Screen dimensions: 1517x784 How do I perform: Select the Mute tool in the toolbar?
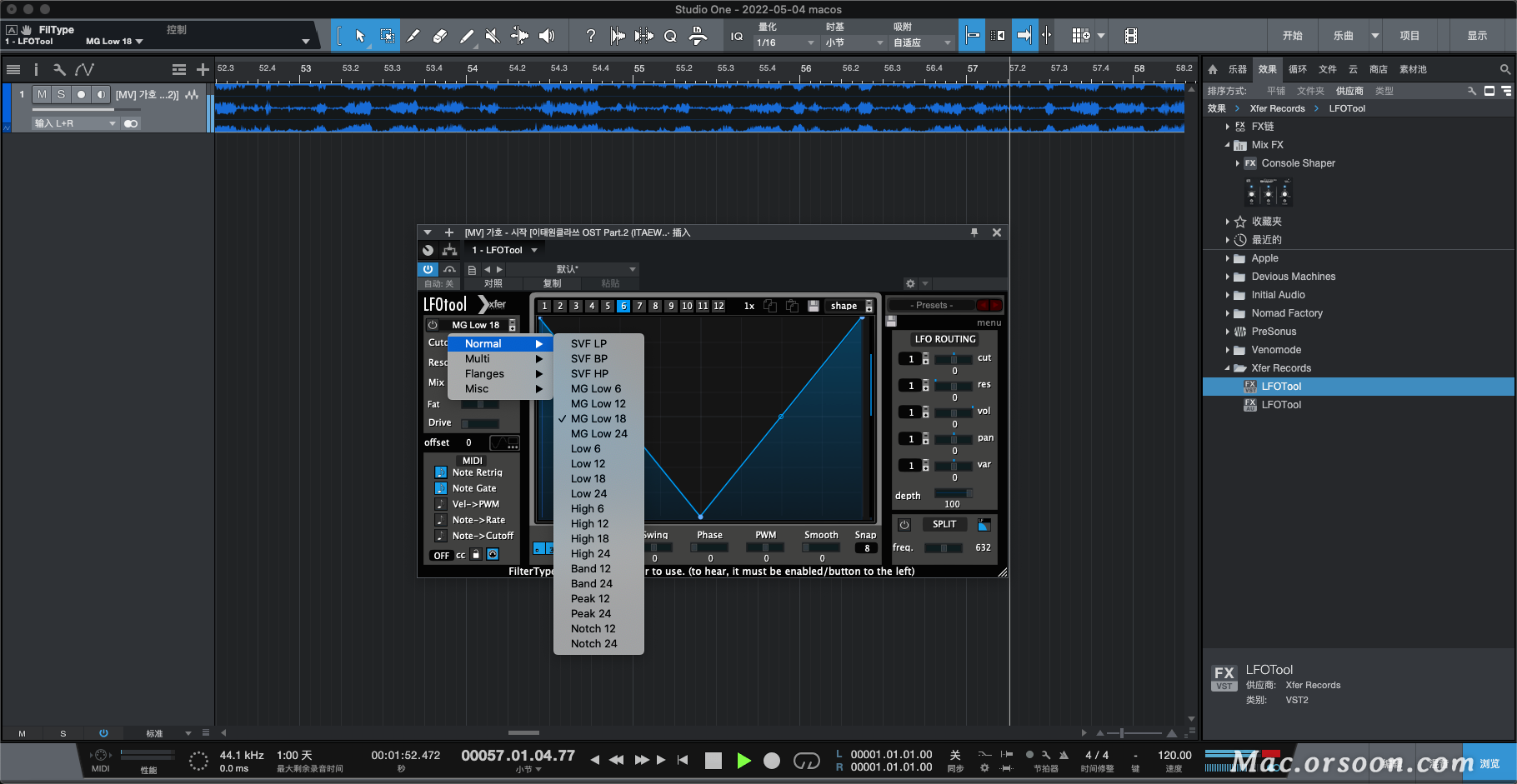pyautogui.click(x=492, y=35)
